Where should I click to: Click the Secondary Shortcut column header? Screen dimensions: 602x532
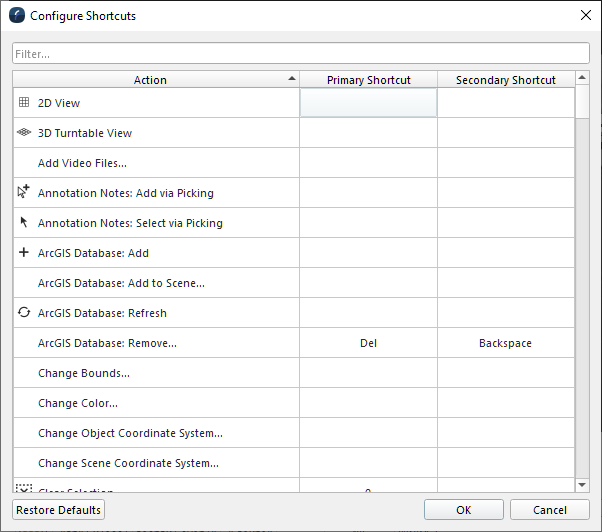coord(505,80)
